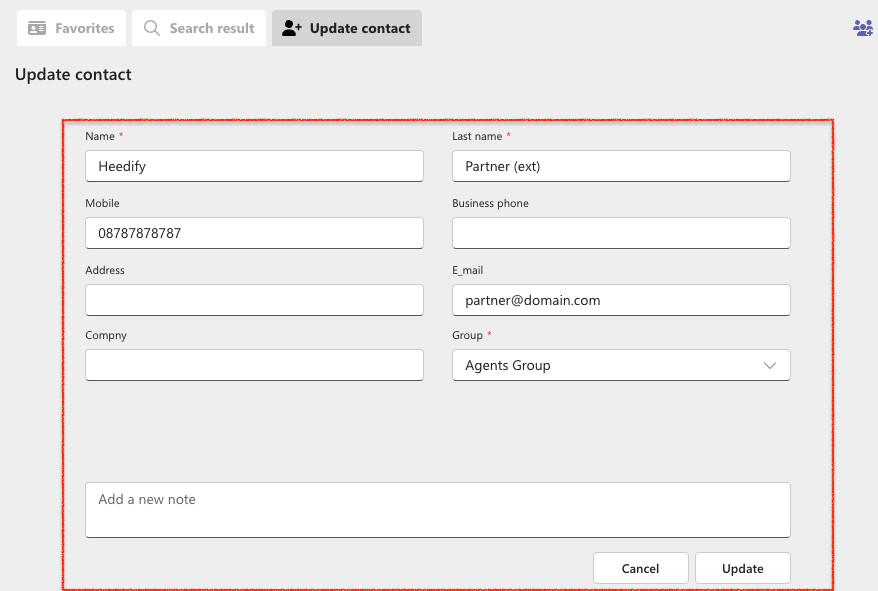Click the empty Business phone field
The image size is (878, 591).
pos(621,233)
